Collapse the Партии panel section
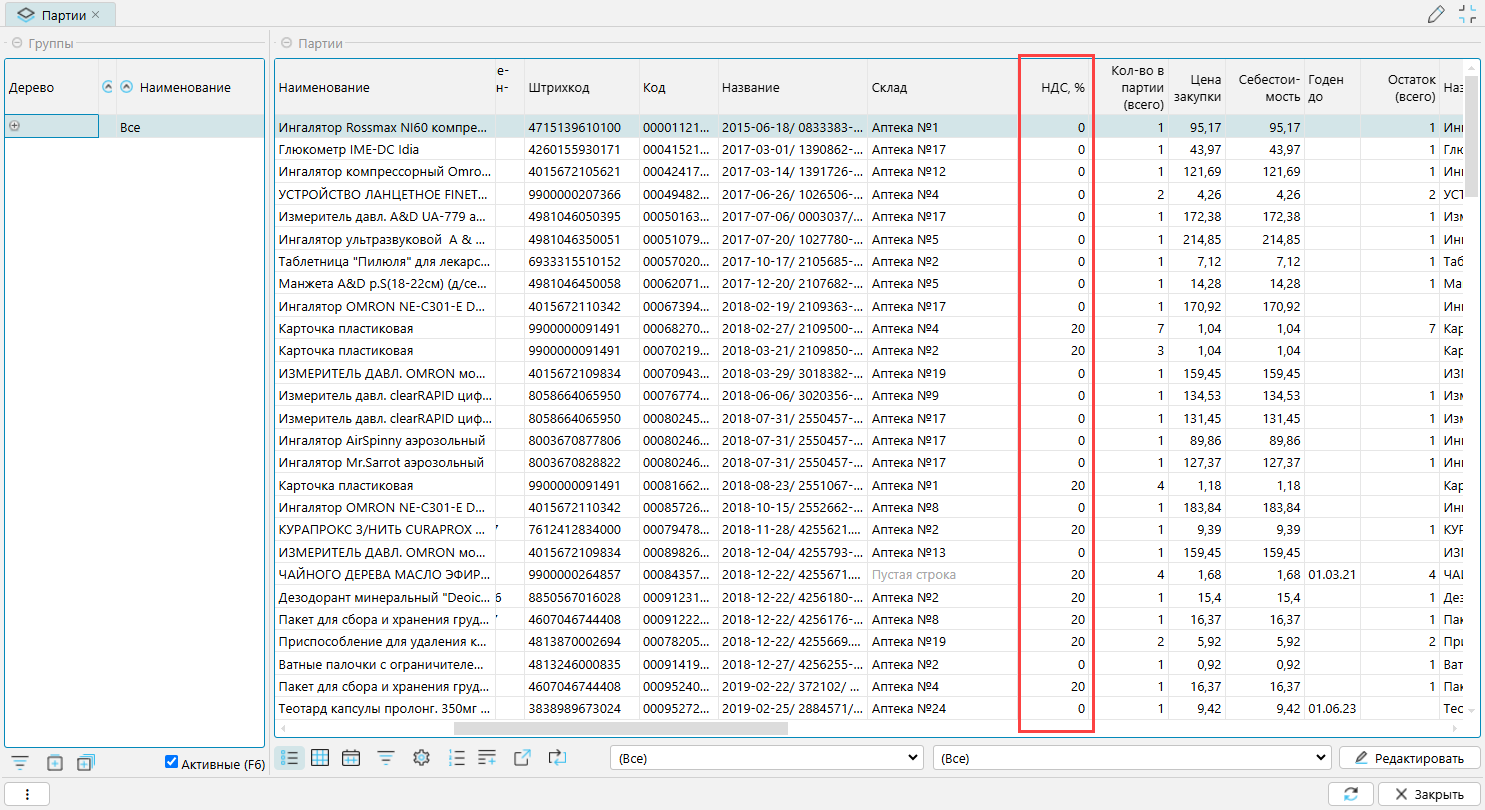Screen dimensions: 1485x810 [287, 43]
